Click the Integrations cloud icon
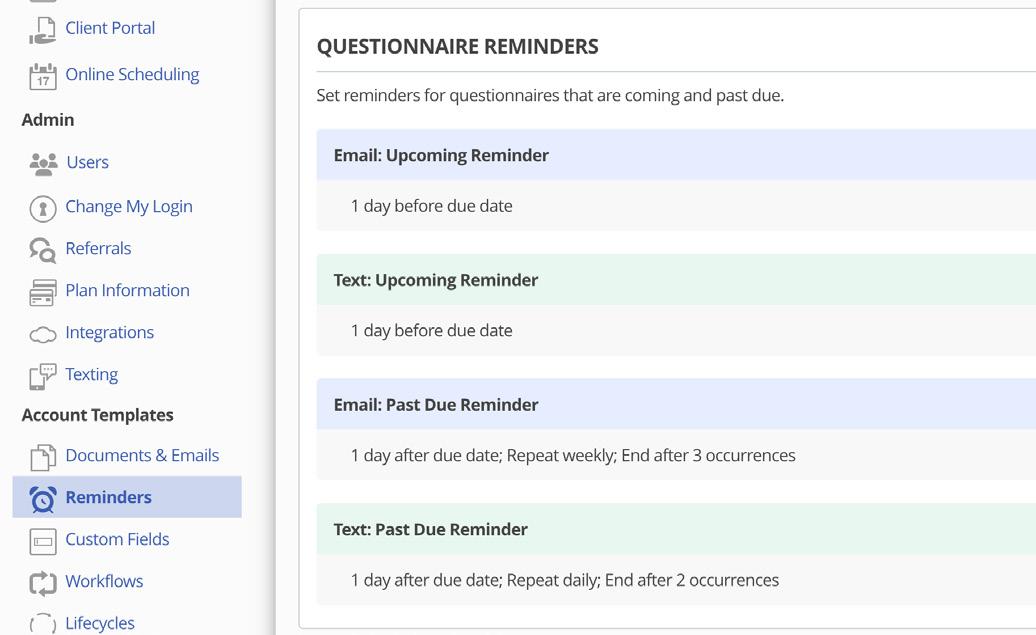This screenshot has height=635, width=1036. (42, 334)
